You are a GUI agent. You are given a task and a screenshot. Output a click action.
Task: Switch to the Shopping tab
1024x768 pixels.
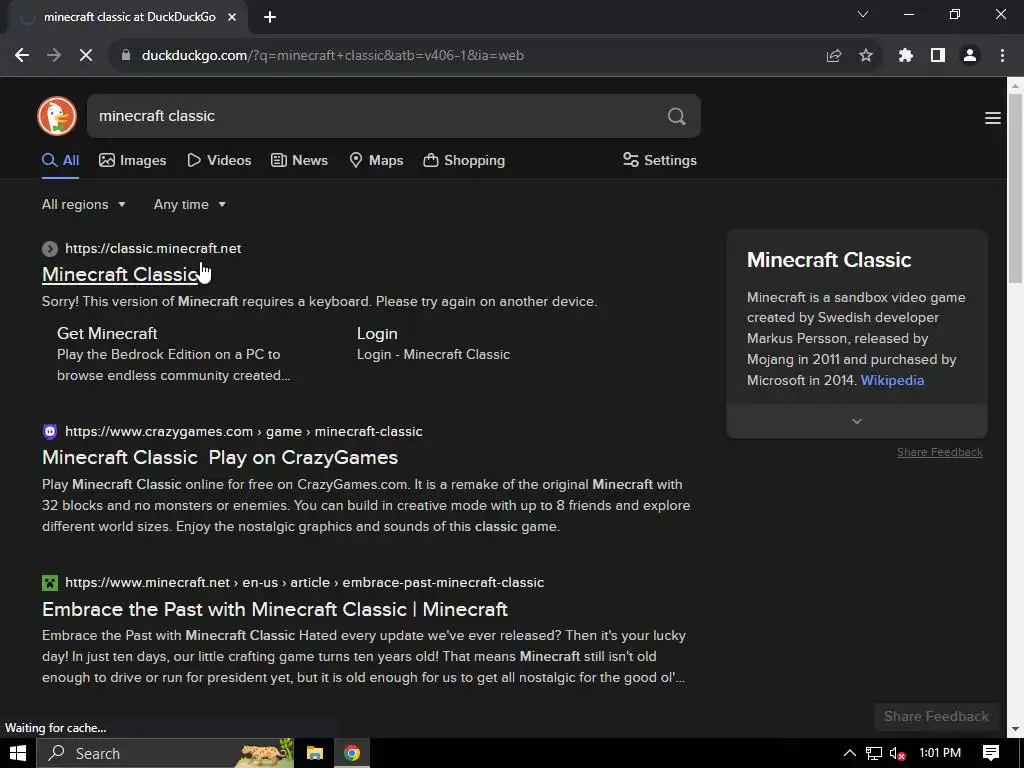pyautogui.click(x=464, y=161)
